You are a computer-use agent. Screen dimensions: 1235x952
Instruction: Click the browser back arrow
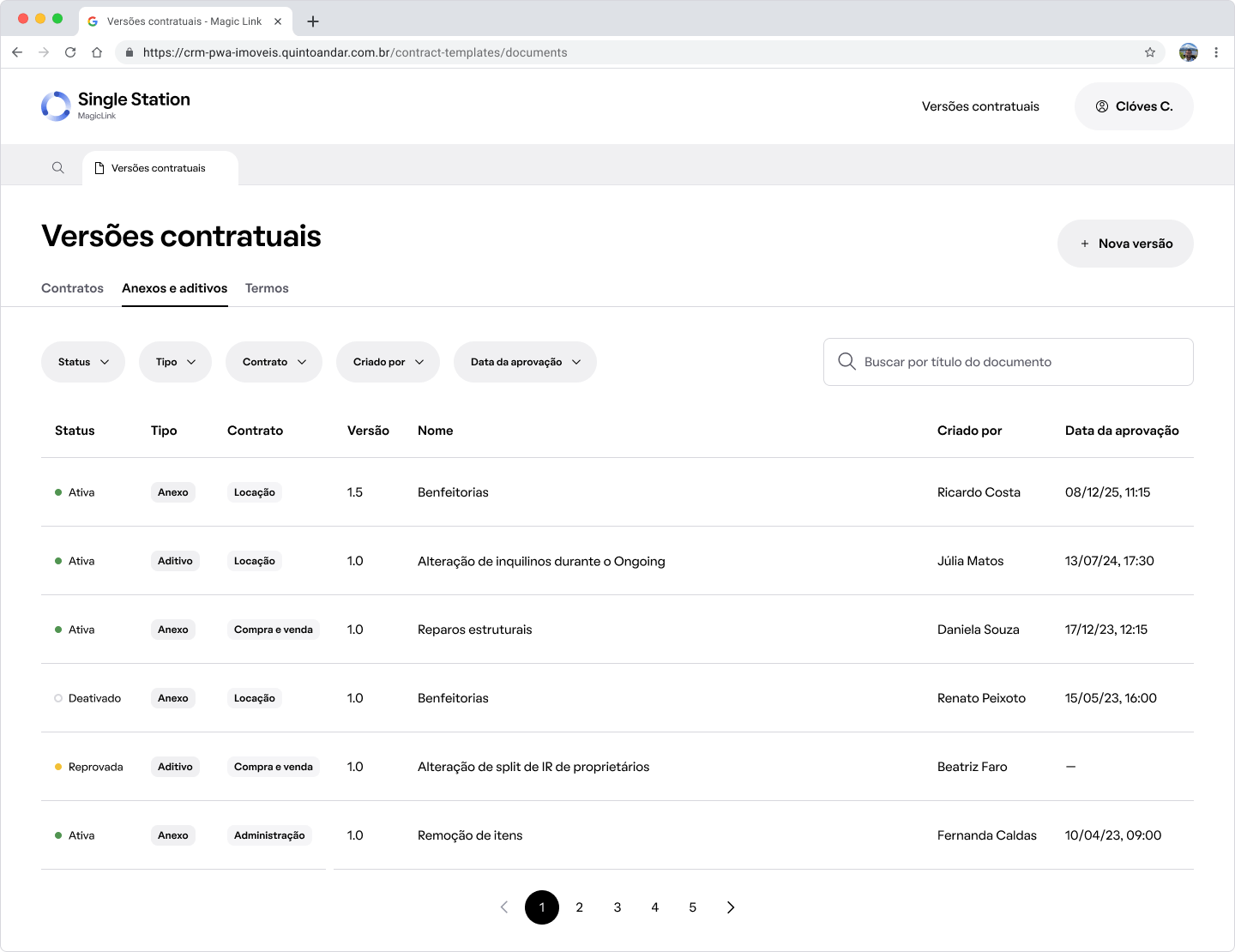(x=17, y=52)
